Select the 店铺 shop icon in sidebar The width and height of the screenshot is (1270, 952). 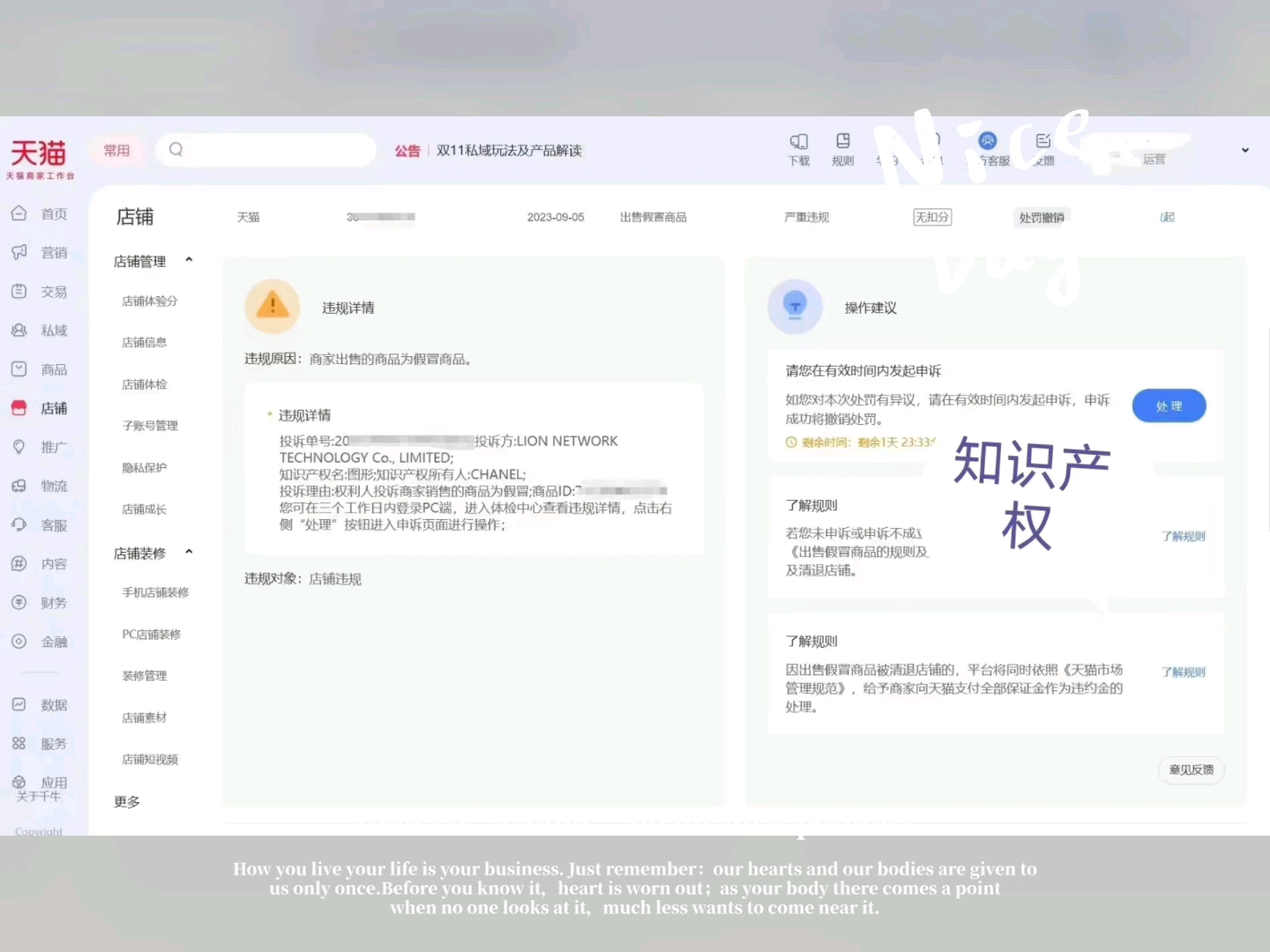point(19,407)
